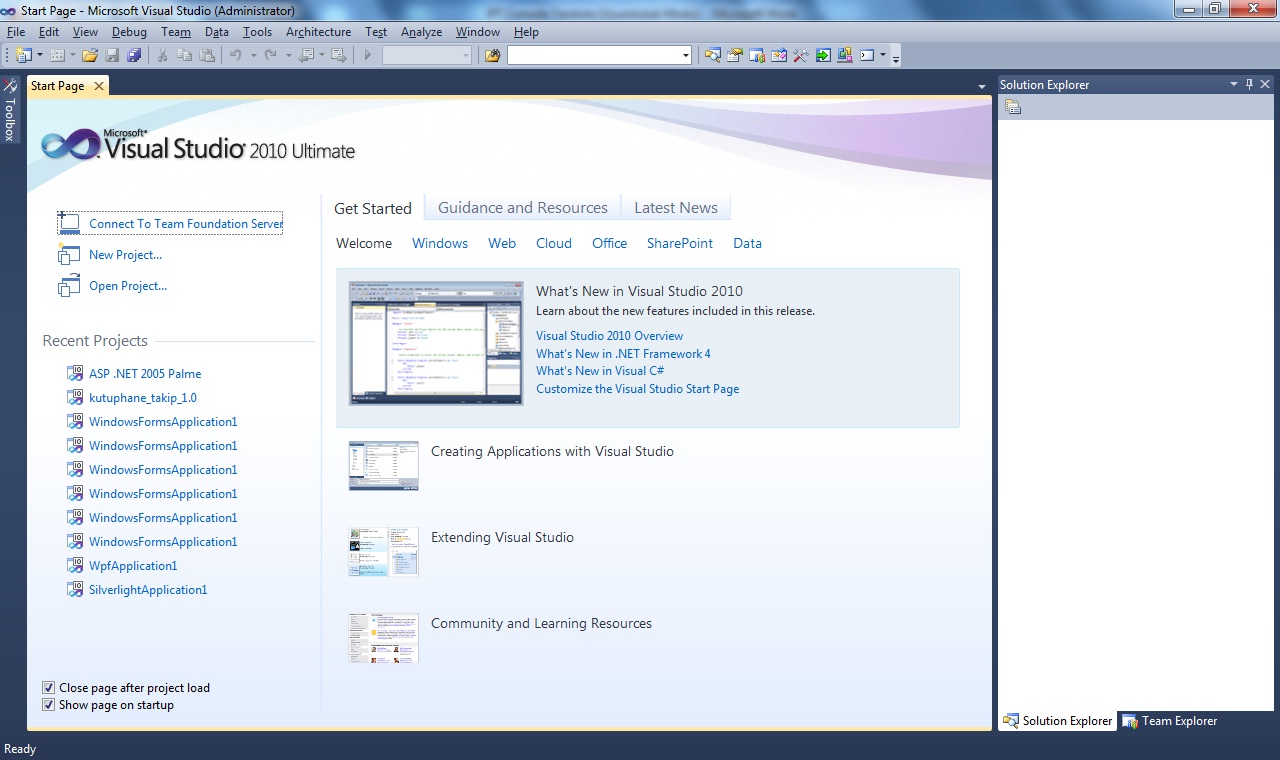This screenshot has height=760, width=1280.
Task: Click the Properties icon in Solution Explorer
Action: [x=1013, y=108]
